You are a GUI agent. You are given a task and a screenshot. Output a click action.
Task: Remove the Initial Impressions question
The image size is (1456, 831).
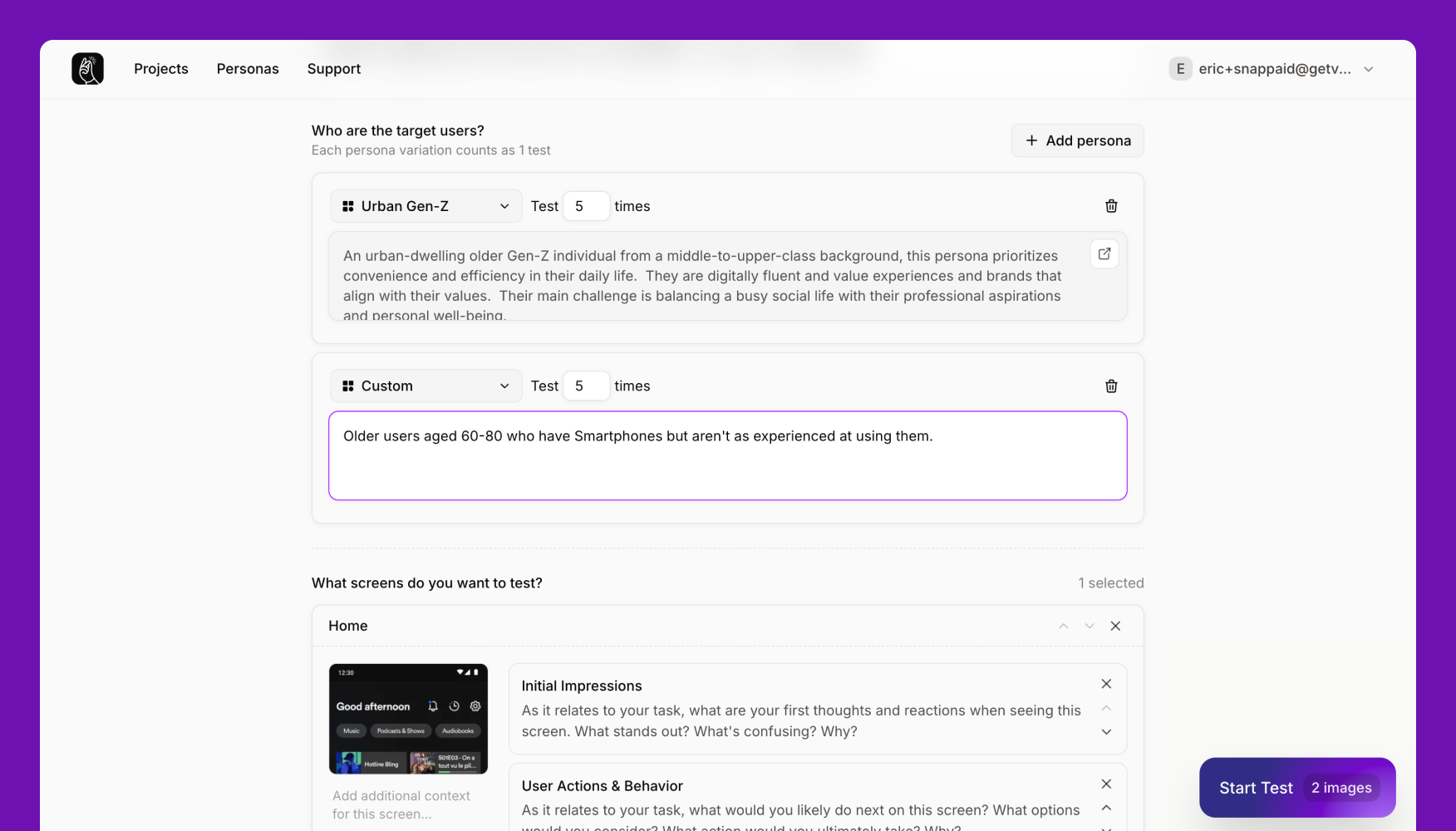(1106, 683)
